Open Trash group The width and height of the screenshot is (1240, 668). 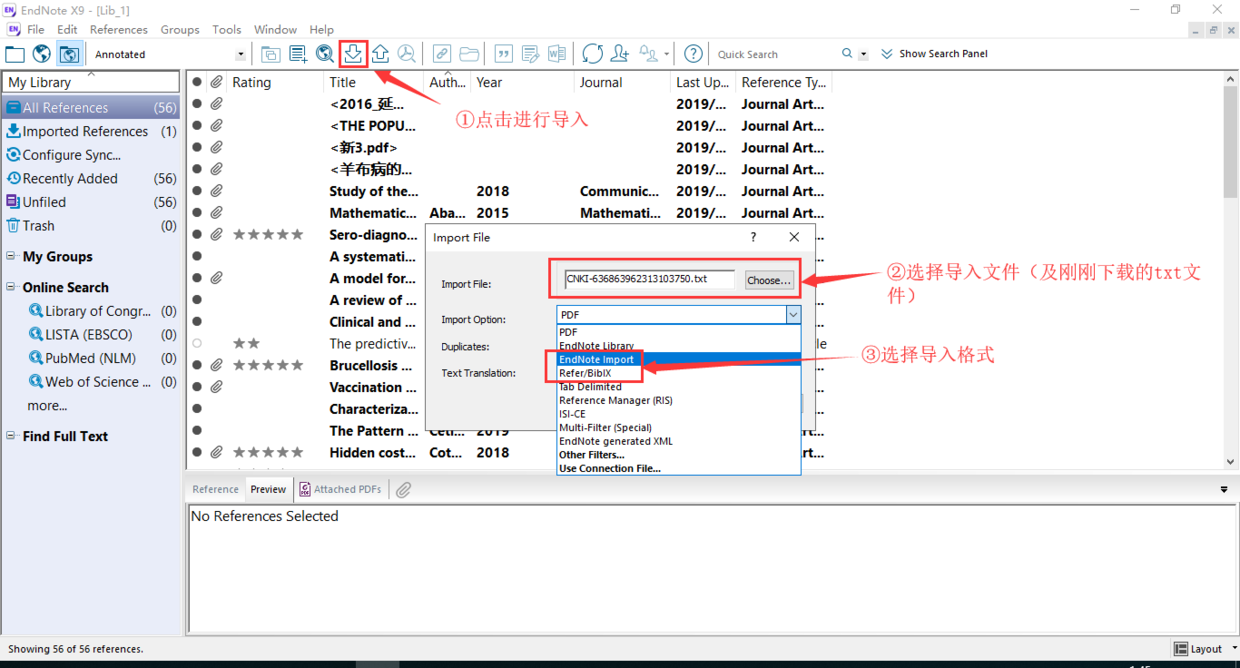pos(92,226)
